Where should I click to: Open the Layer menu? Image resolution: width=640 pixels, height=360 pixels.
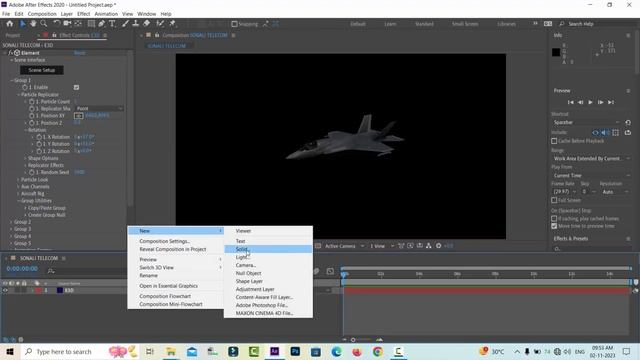[67, 14]
